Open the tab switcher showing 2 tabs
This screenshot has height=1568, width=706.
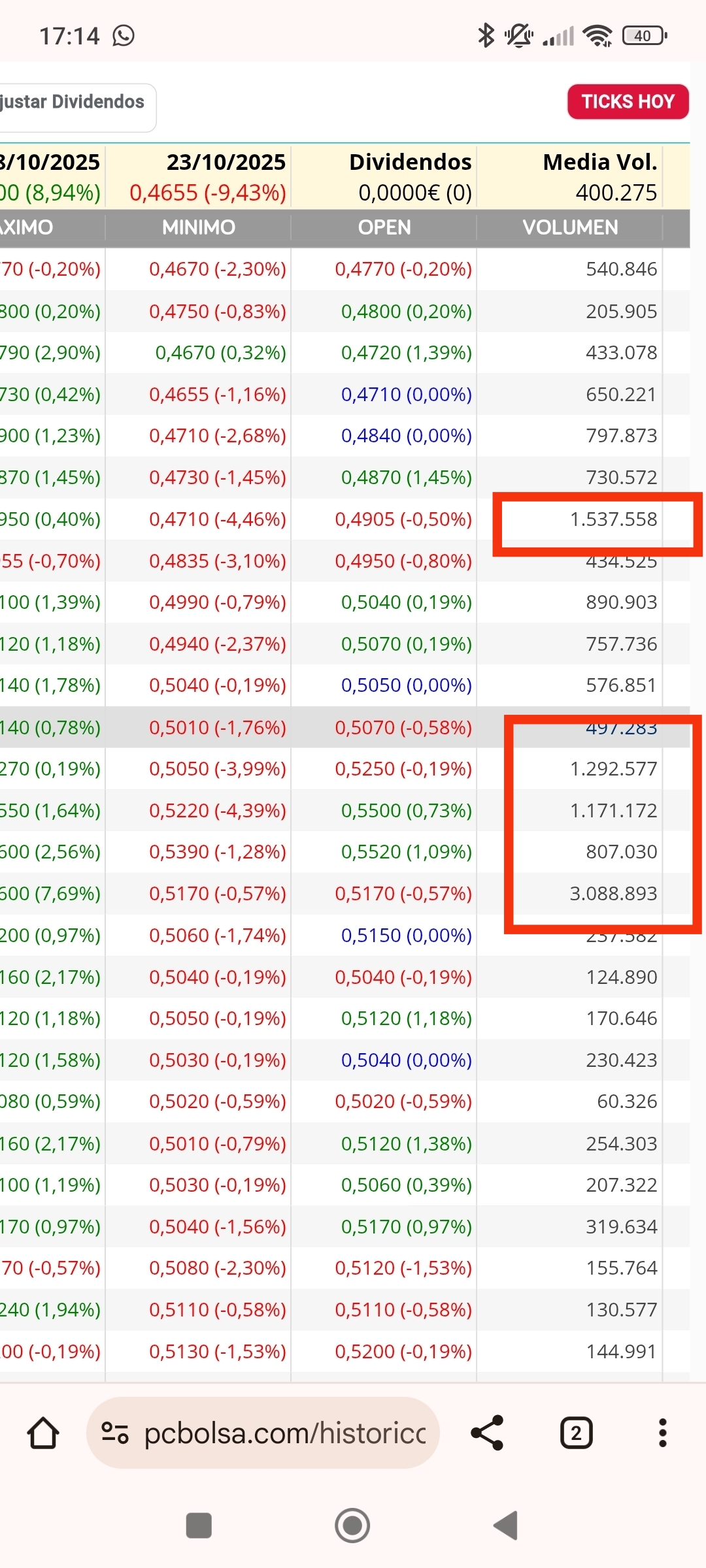576,1433
